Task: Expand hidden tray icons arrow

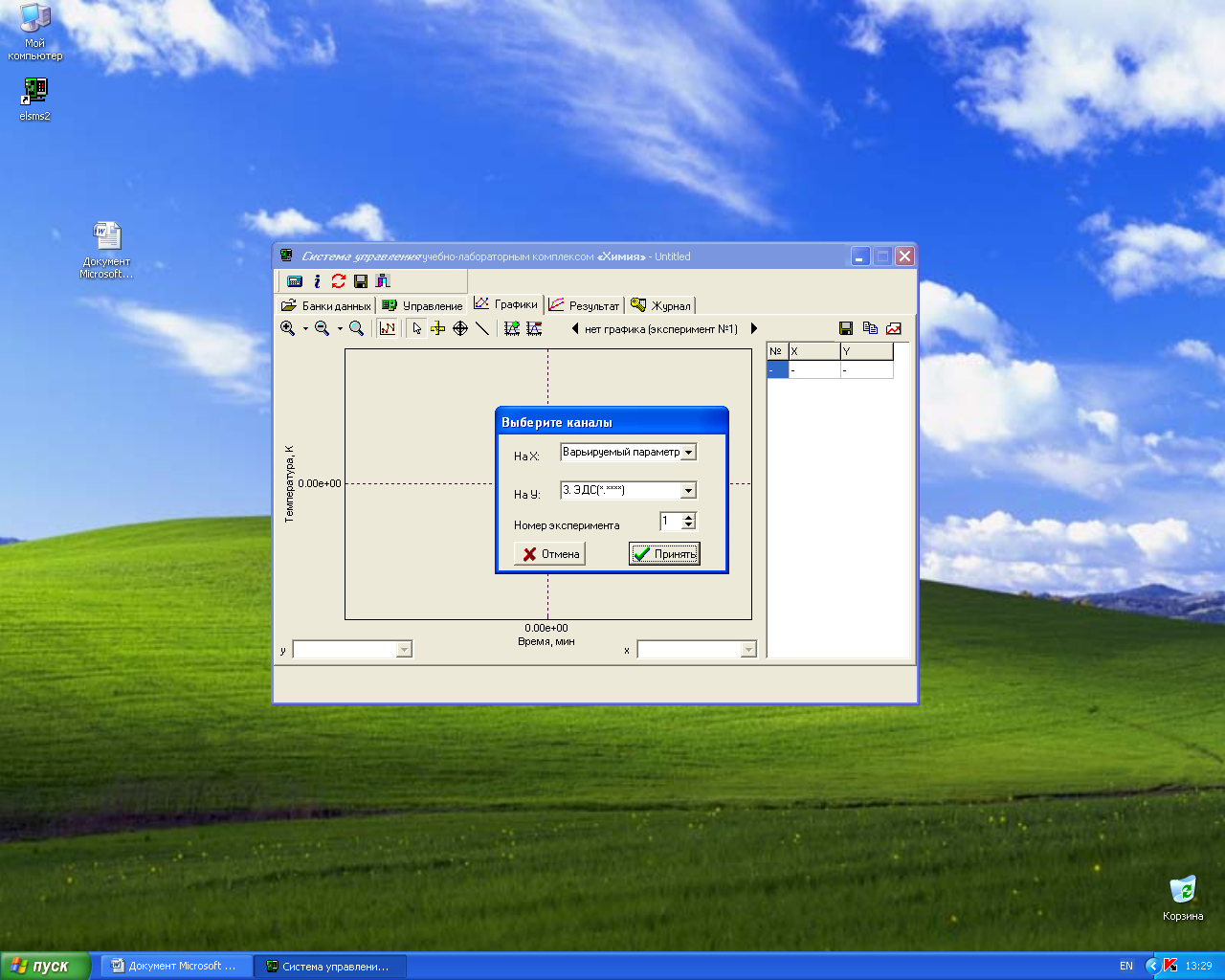Action: 1153,967
